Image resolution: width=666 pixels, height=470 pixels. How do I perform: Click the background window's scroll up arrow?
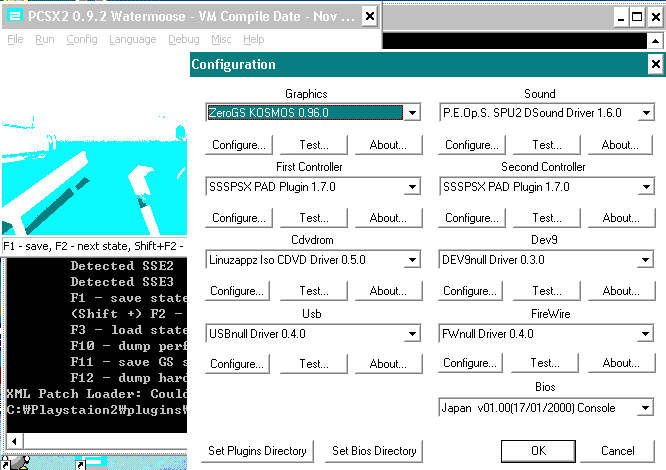[655, 41]
